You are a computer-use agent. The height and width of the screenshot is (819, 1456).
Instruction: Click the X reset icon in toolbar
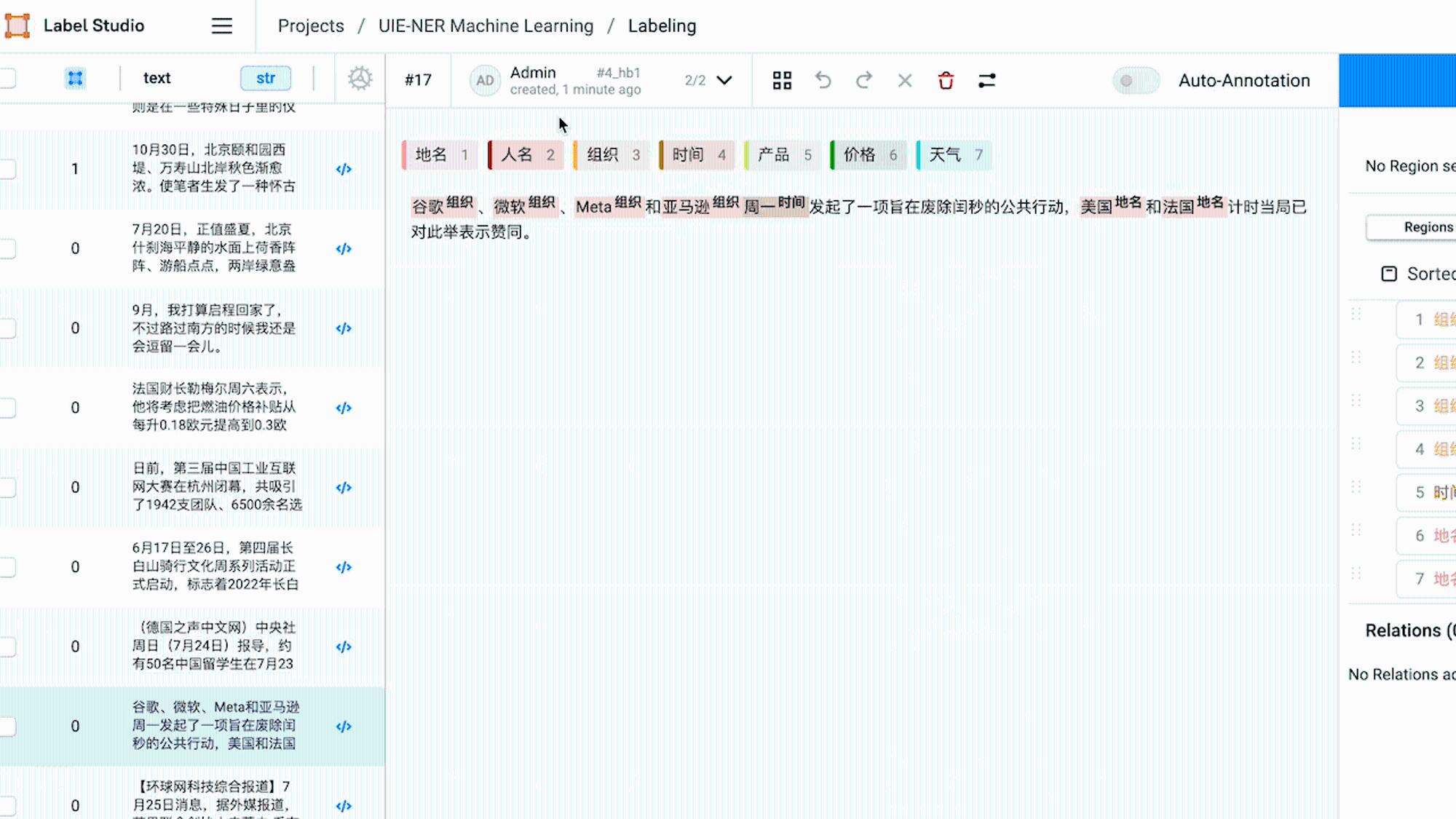(905, 80)
